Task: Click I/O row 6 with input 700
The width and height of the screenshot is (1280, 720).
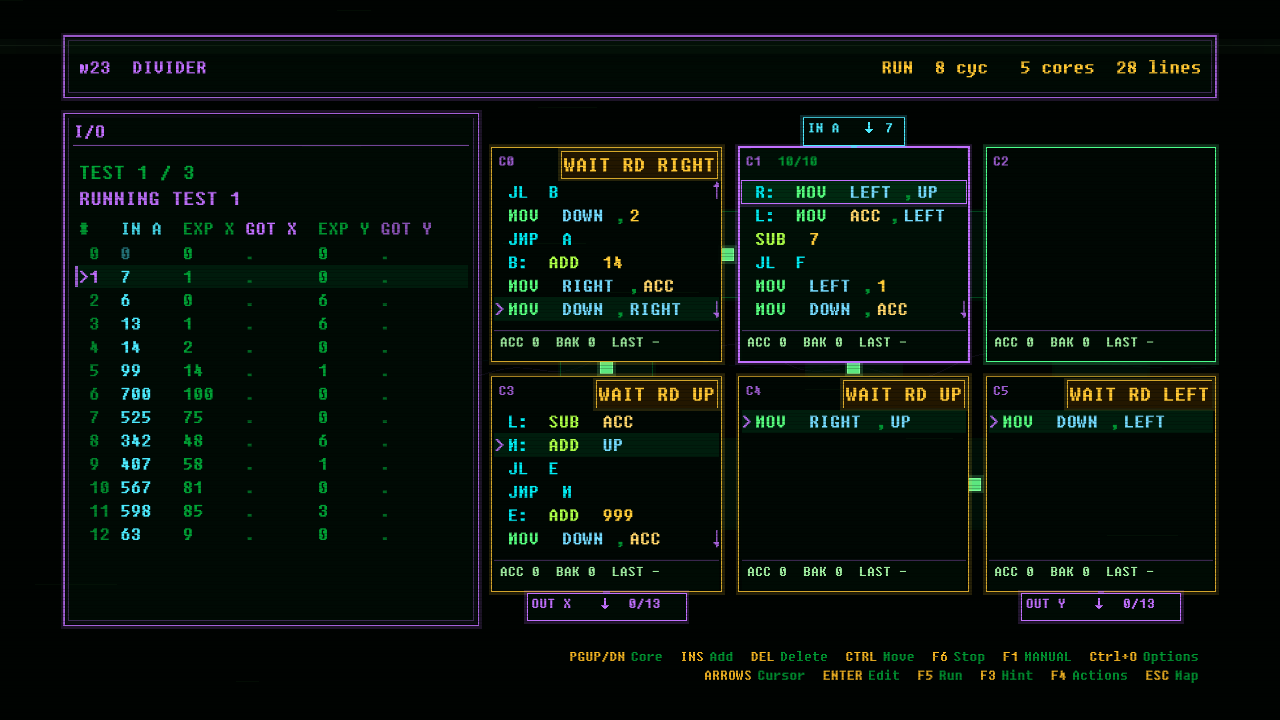Action: coord(272,394)
